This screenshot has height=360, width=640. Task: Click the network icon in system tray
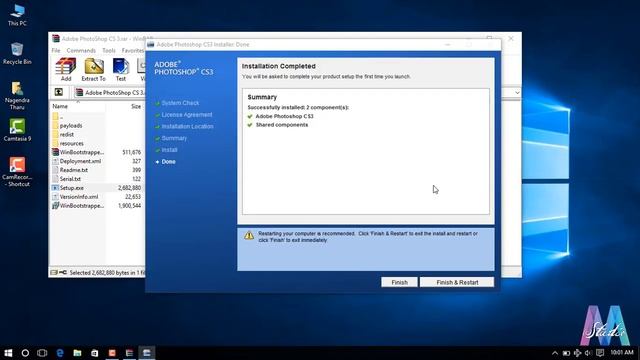[x=577, y=353]
